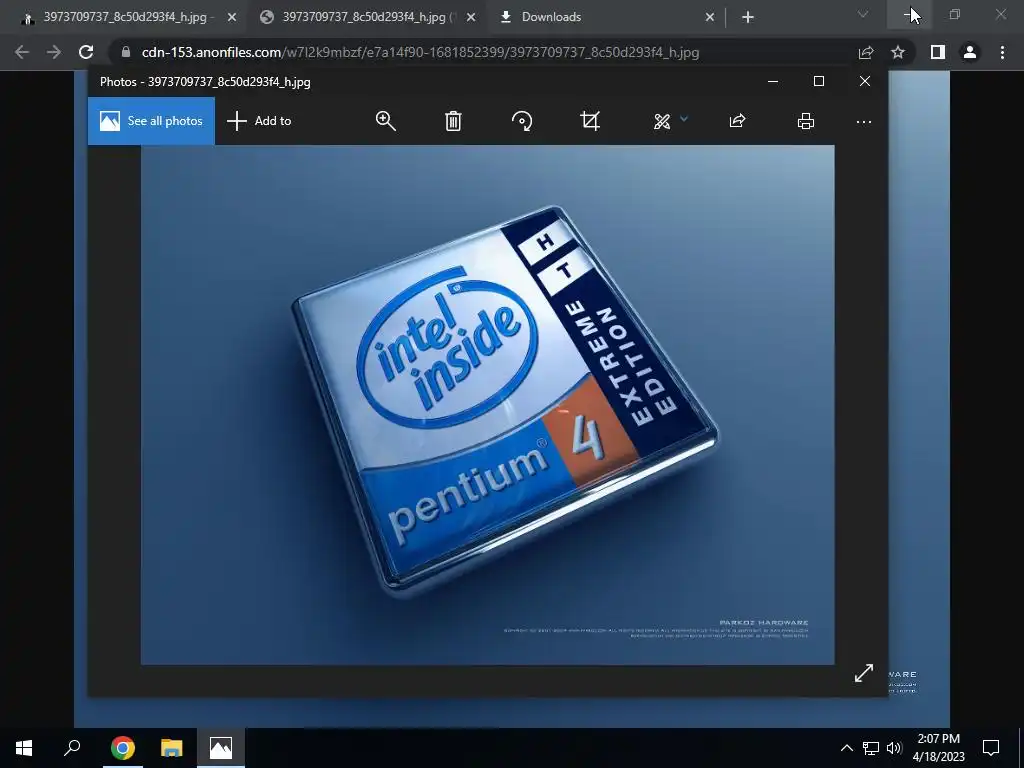Image resolution: width=1024 pixels, height=768 pixels.
Task: Zoom in using the magnifier icon
Action: pos(385,121)
